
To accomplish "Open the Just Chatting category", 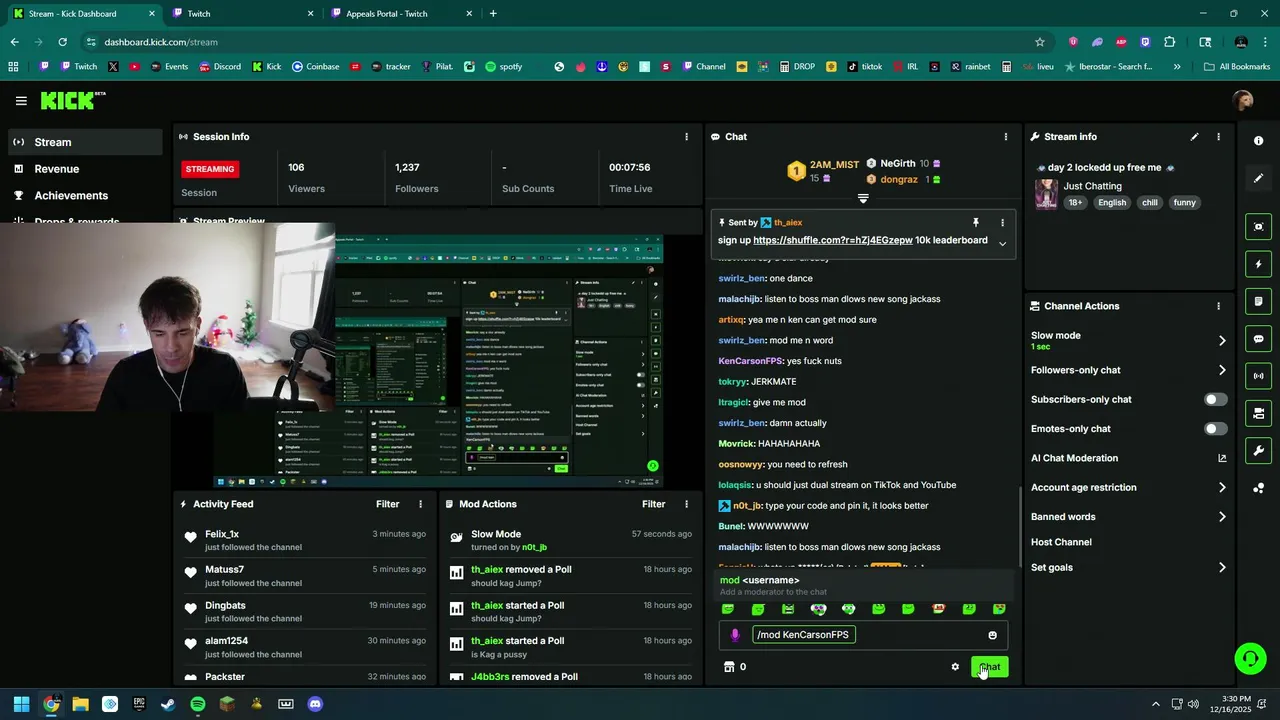I will point(1092,186).
